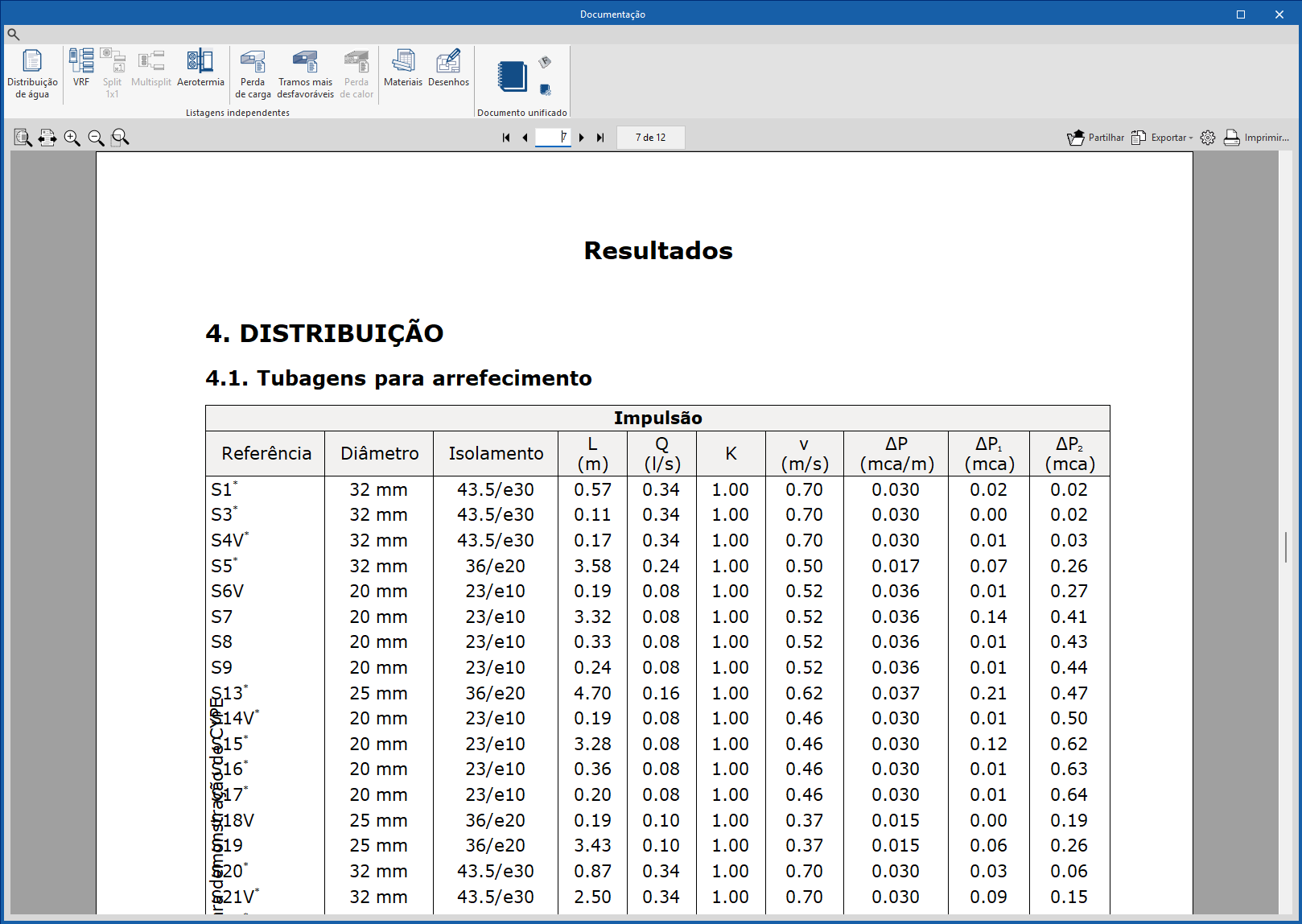
Task: Jump to the first page
Action: 506,138
